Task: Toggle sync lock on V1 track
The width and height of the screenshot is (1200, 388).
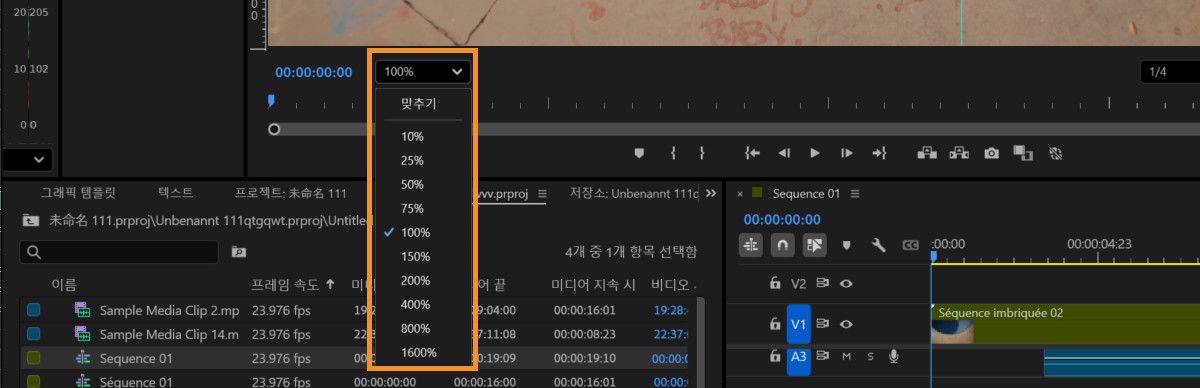Action: tap(823, 324)
